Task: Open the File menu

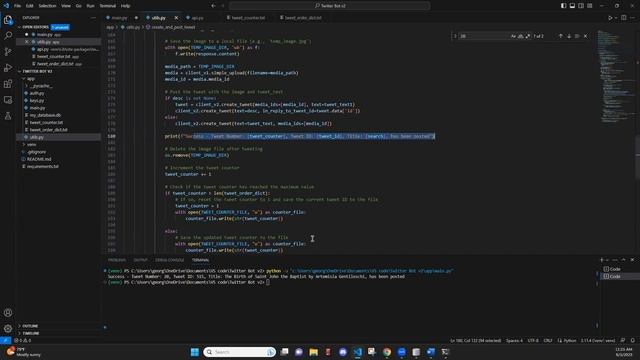Action: 18,6
